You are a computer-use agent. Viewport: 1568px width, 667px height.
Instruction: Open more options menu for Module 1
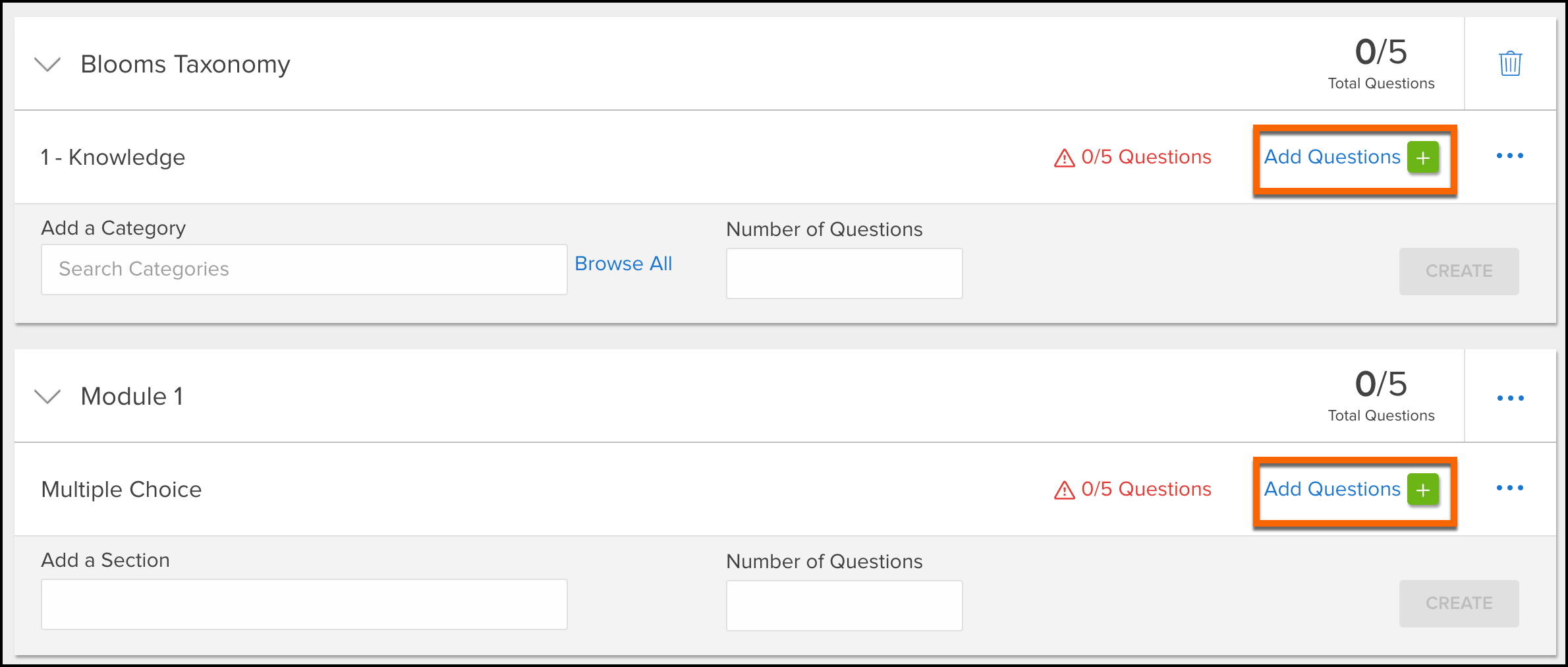pyautogui.click(x=1510, y=398)
